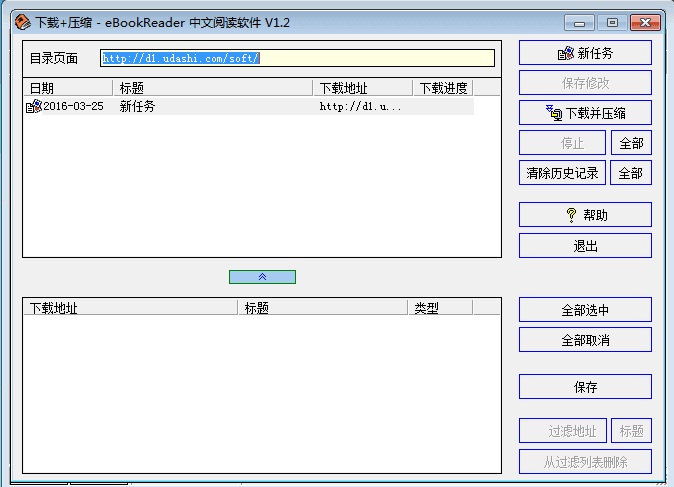Screen dimensions: 674x487
Task: Click the eBookReader app icon in title bar
Action: [x=22, y=22]
